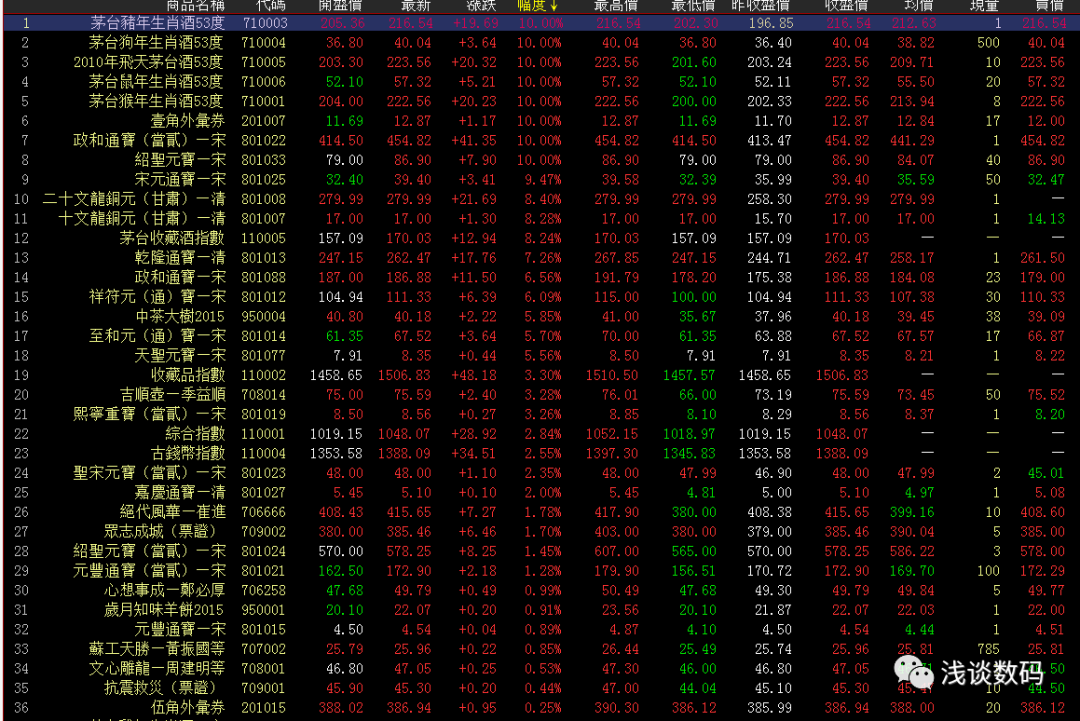Select 抗震救災（票證） row name
The height and width of the screenshot is (721, 1080).
[x=160, y=688]
